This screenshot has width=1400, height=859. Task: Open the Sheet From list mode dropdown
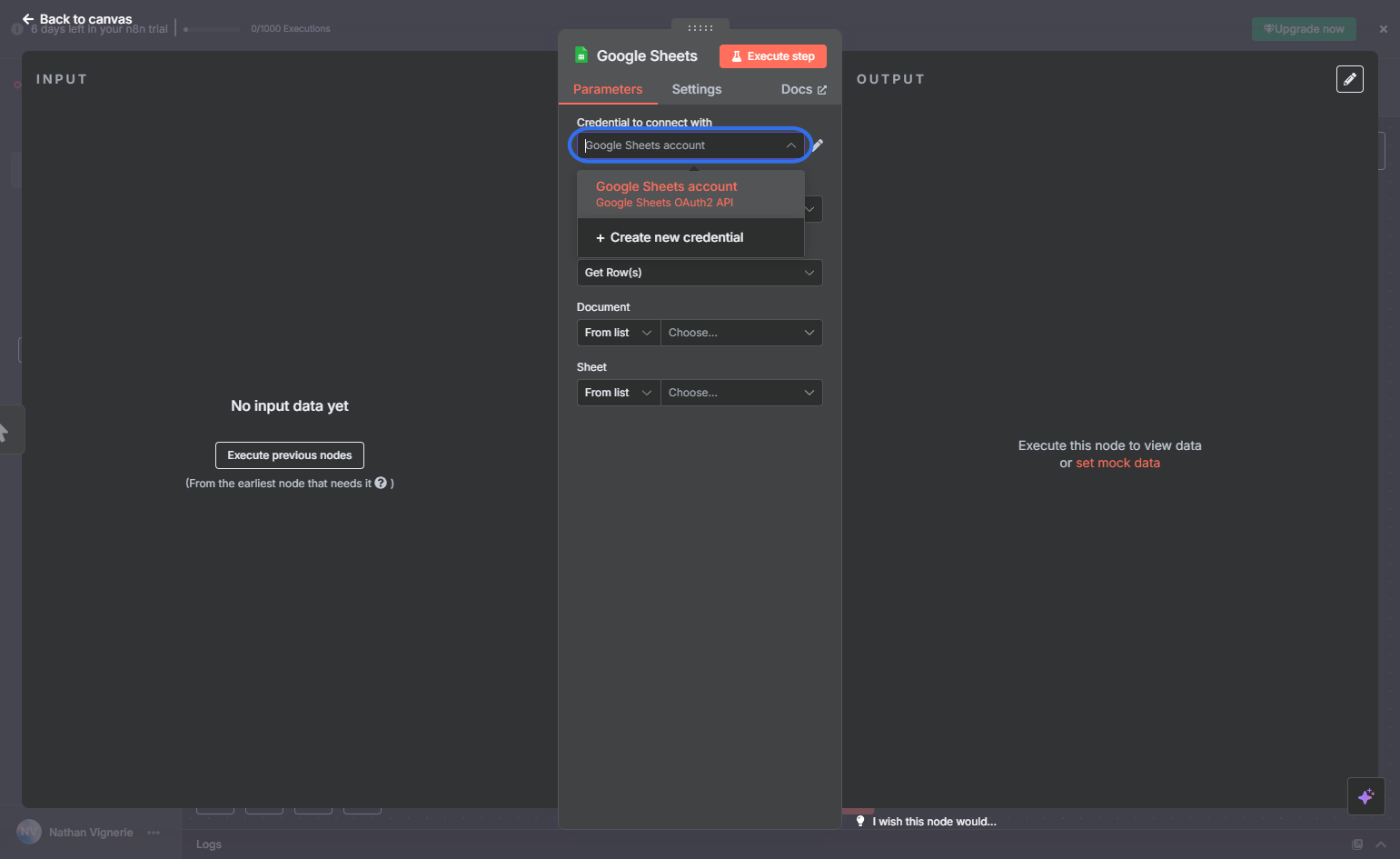point(619,393)
